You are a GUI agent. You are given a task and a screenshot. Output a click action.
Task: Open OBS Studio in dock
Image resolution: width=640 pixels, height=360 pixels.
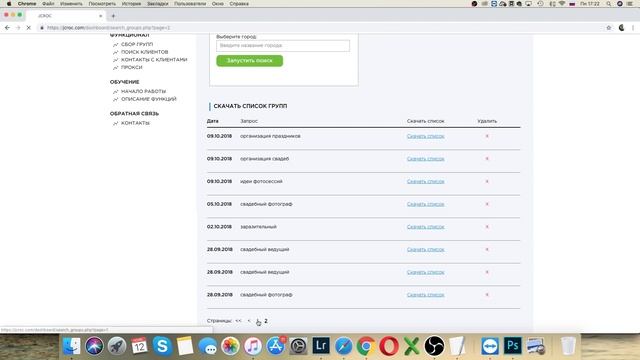(x=434, y=346)
